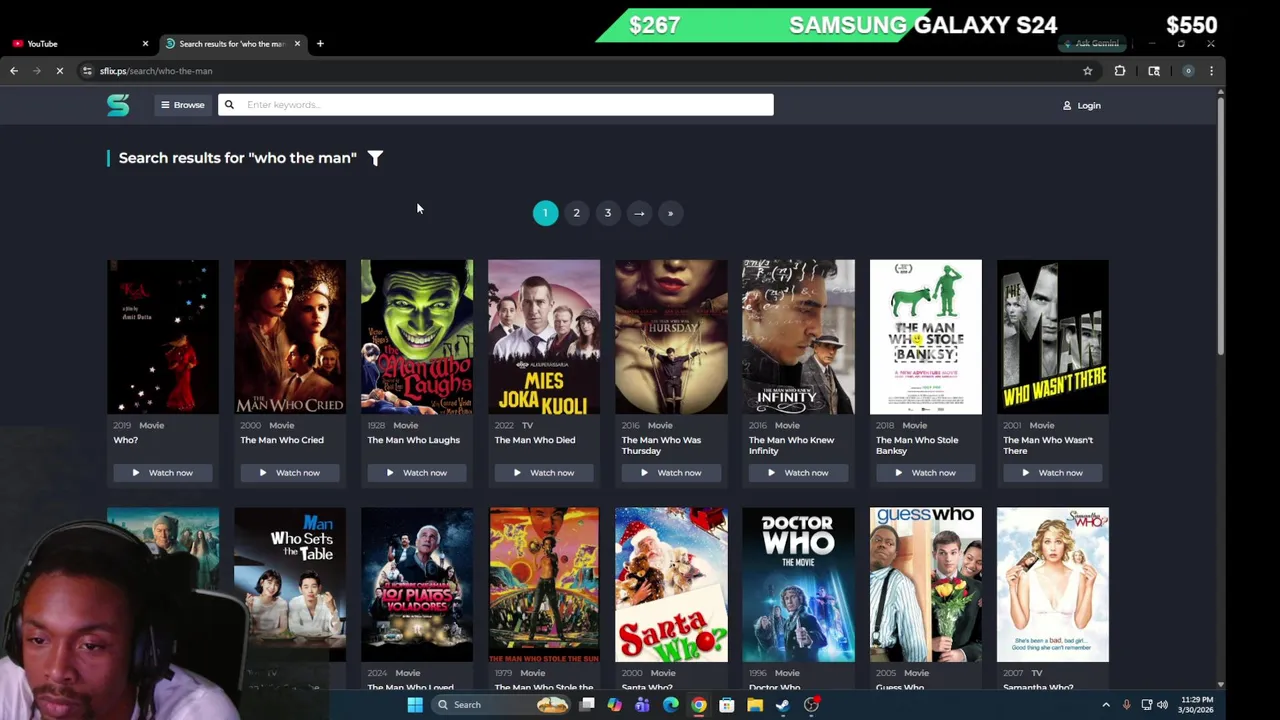Screen dimensions: 1280x720
Task: Open Samantha Who? poster
Action: point(1052,585)
